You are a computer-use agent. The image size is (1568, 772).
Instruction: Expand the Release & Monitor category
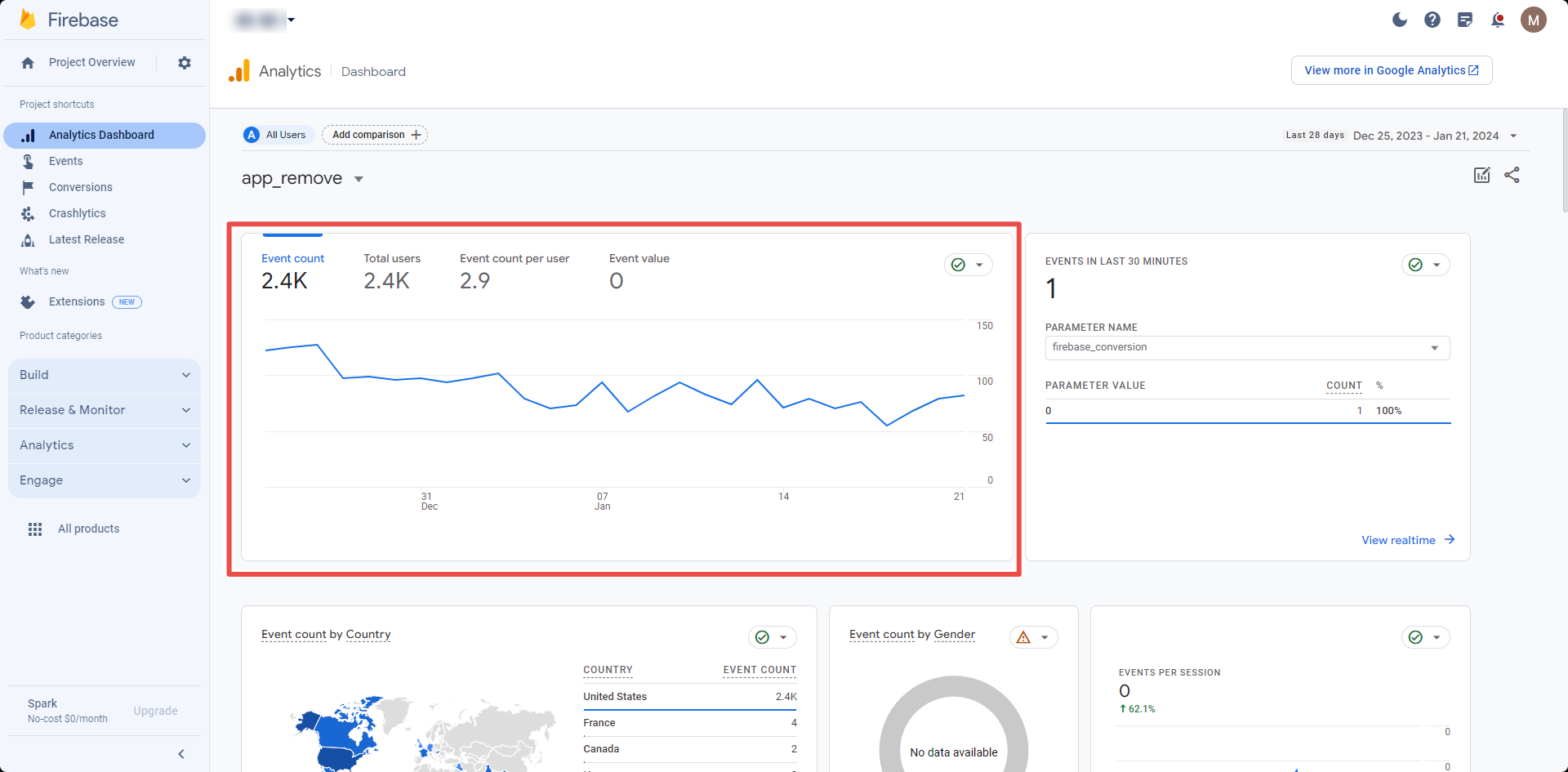[x=105, y=410]
